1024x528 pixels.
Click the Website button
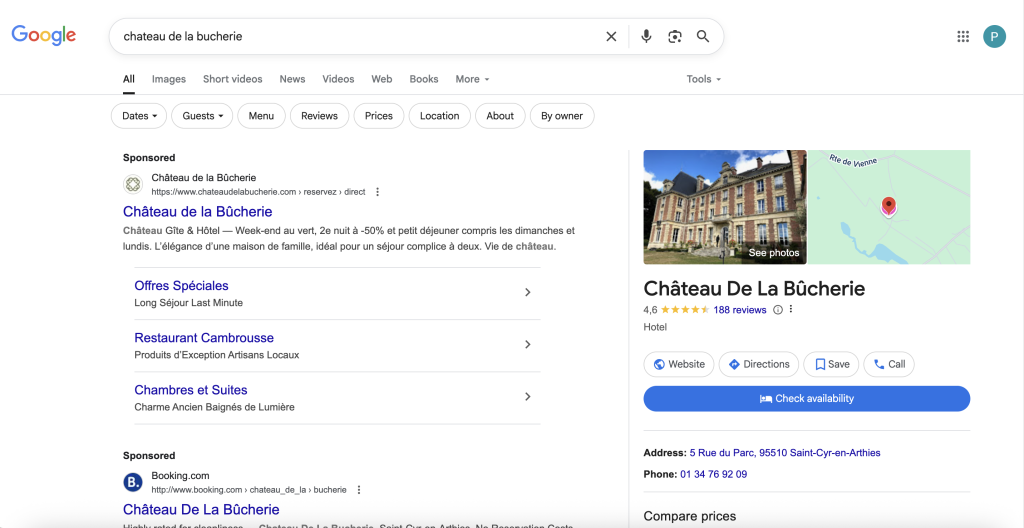(679, 364)
